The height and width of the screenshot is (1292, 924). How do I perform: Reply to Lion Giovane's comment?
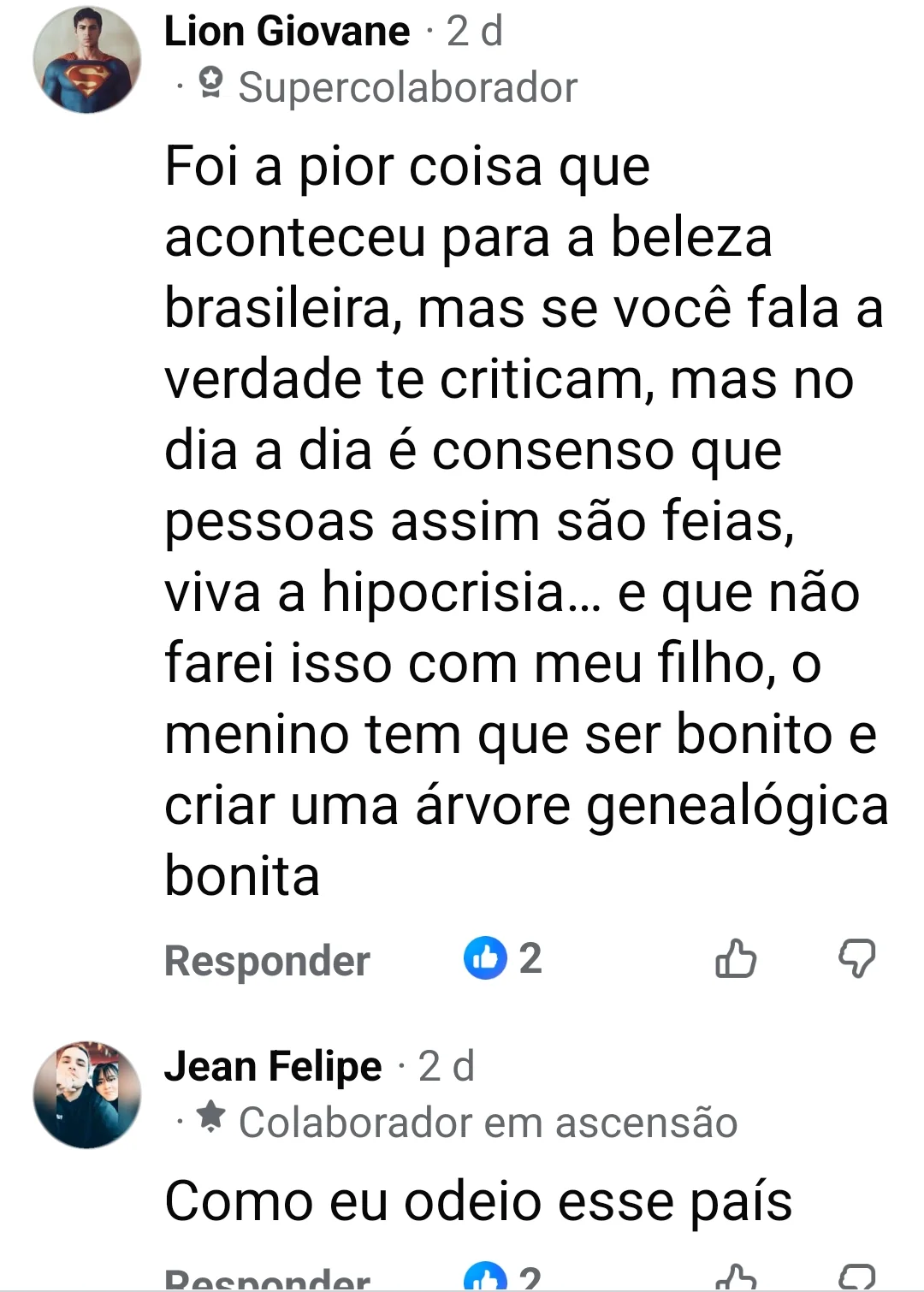point(267,960)
